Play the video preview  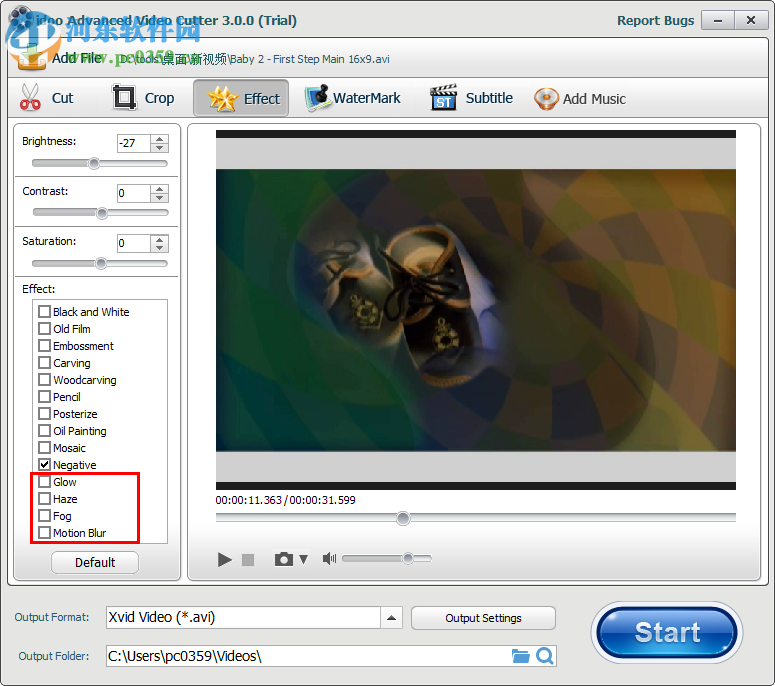coord(224,559)
